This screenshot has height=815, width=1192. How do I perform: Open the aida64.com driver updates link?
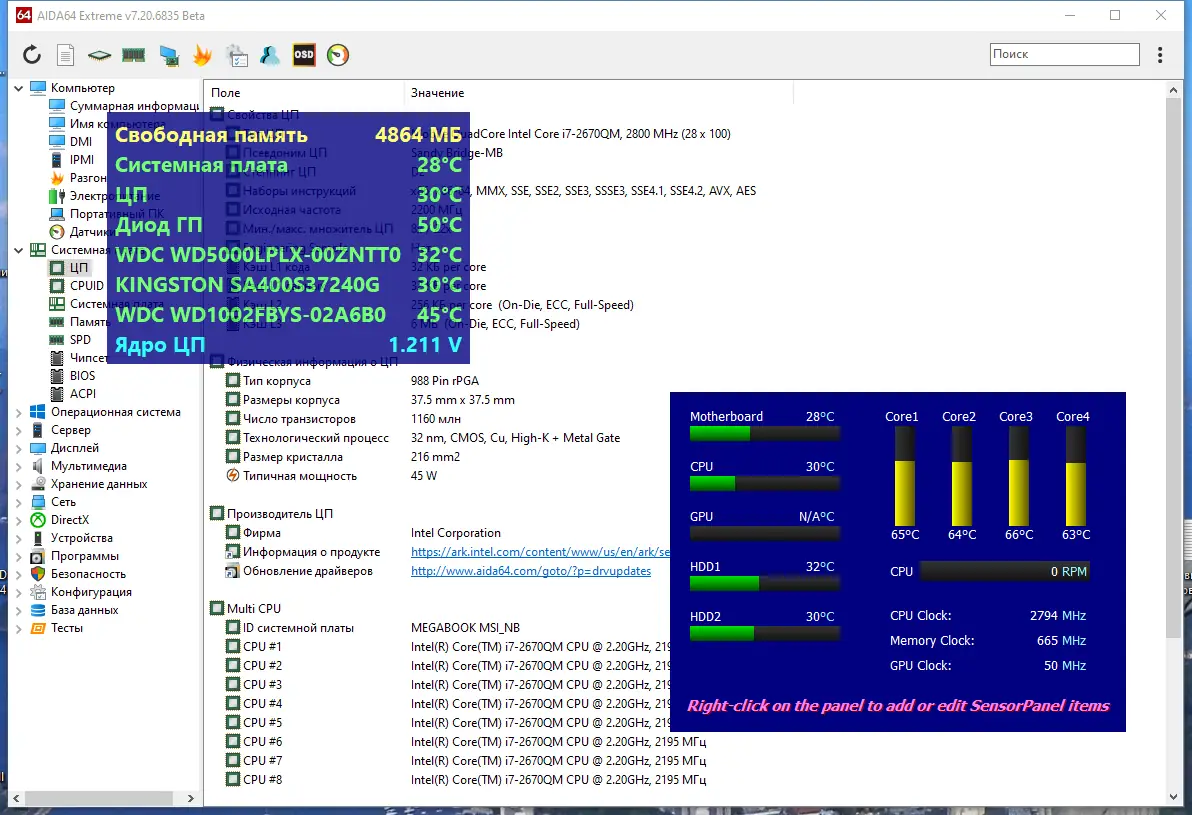(531, 571)
